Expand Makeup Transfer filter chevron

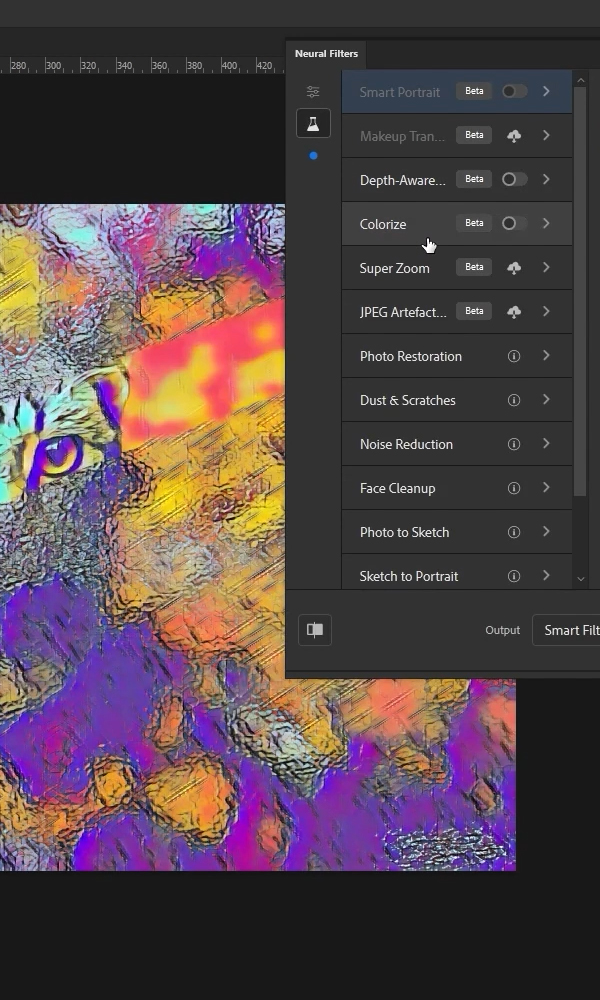[x=546, y=135]
